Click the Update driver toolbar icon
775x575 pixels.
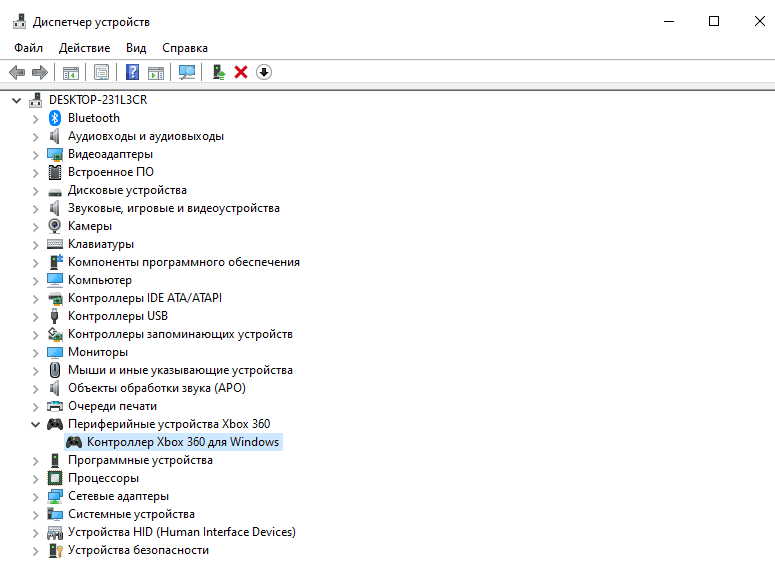[x=218, y=72]
